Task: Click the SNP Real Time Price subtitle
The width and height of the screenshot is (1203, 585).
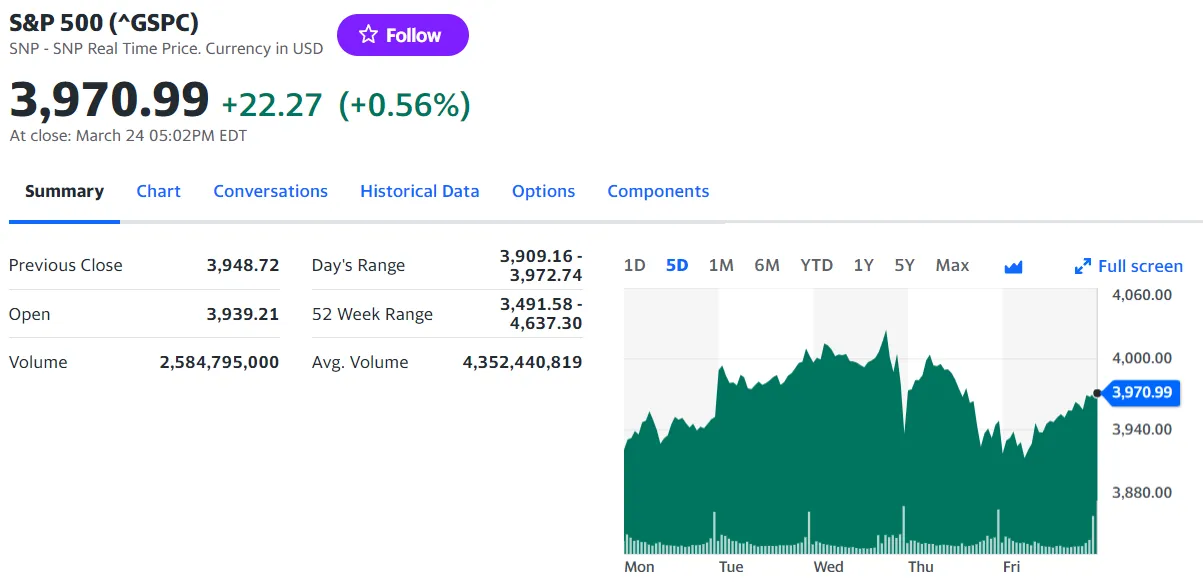Action: pyautogui.click(x=166, y=49)
